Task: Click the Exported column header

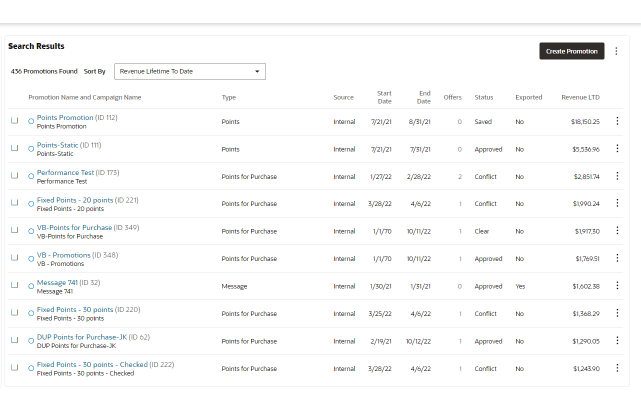Action: [x=529, y=97]
